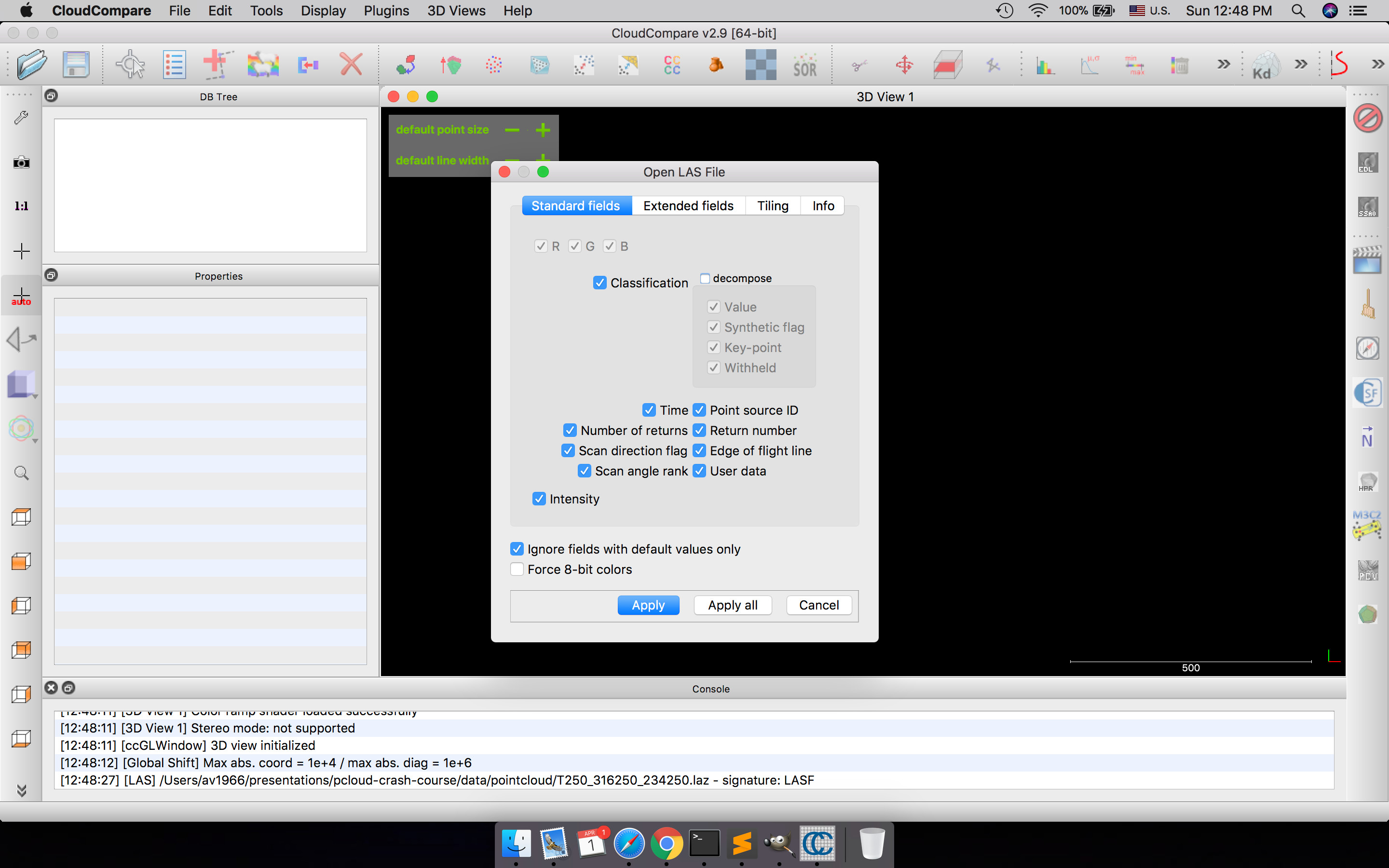Screen dimensions: 1389x868
Task: Click the Kd tree plugin icon
Action: 1265,66
